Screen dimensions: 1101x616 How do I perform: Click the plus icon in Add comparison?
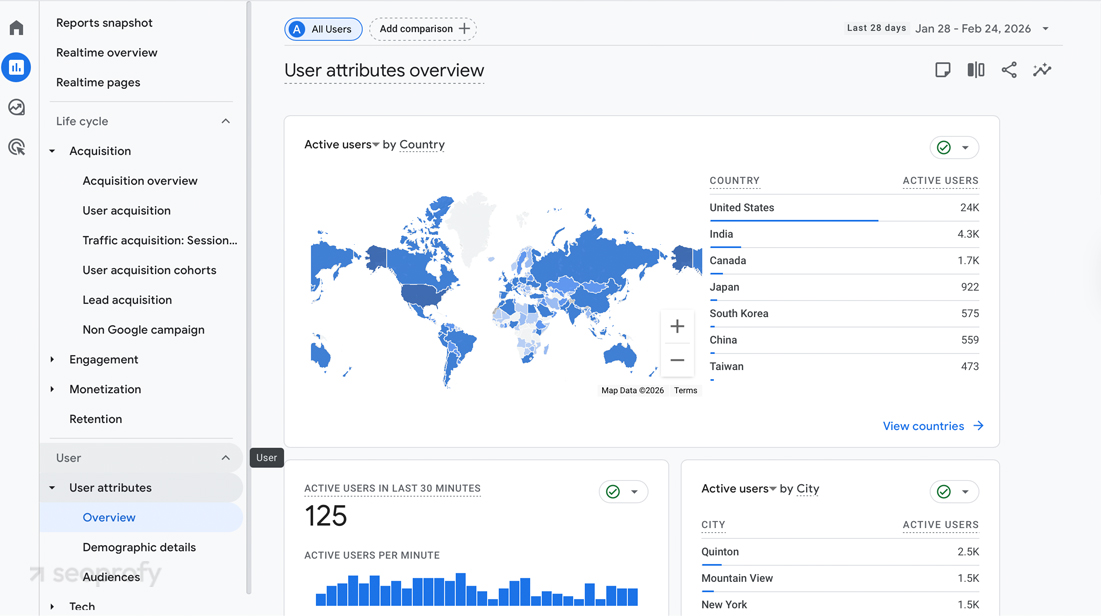click(464, 29)
